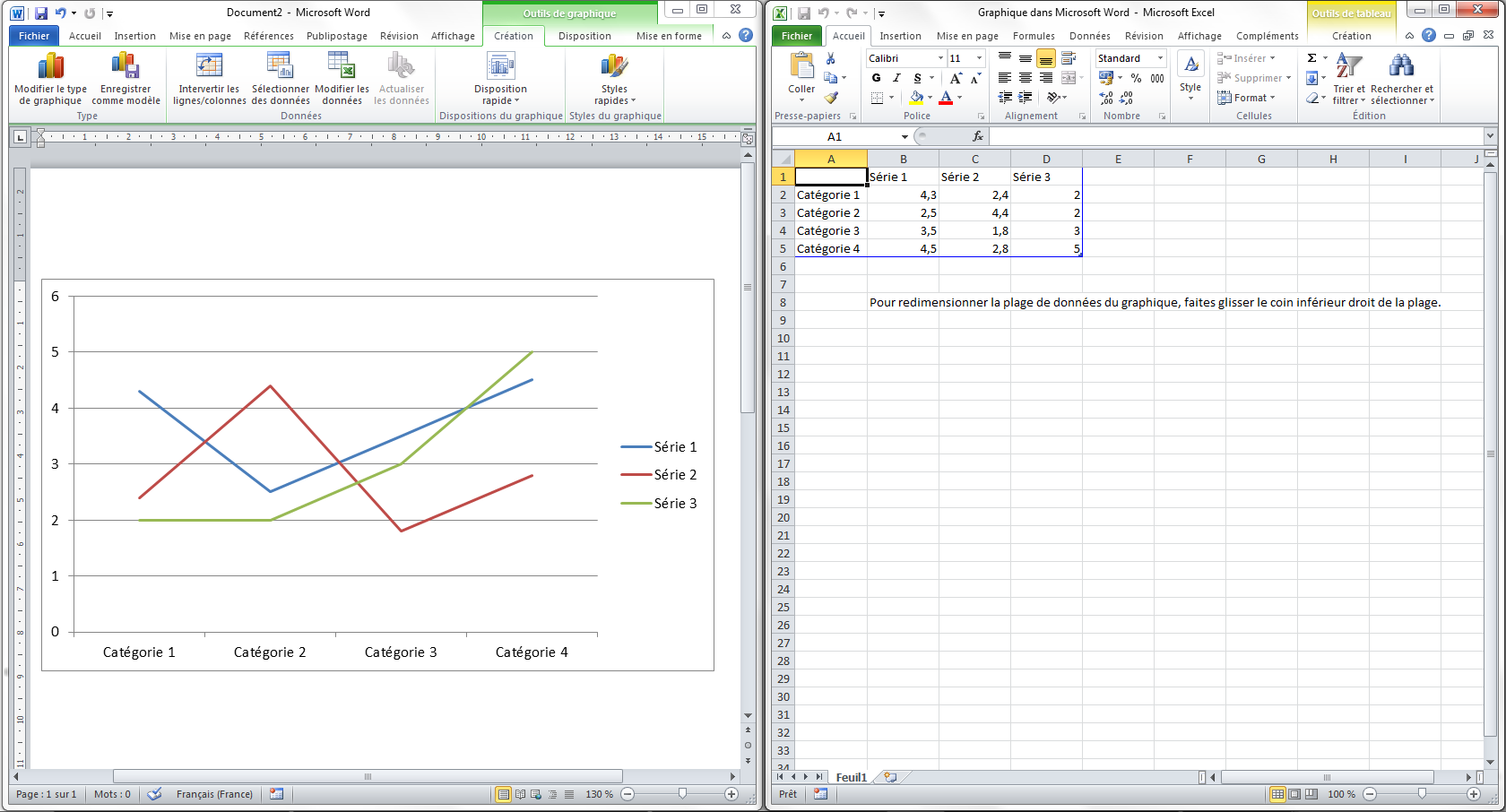Click Français (France) language in status bar
This screenshot has width=1506, height=812.
click(214, 794)
